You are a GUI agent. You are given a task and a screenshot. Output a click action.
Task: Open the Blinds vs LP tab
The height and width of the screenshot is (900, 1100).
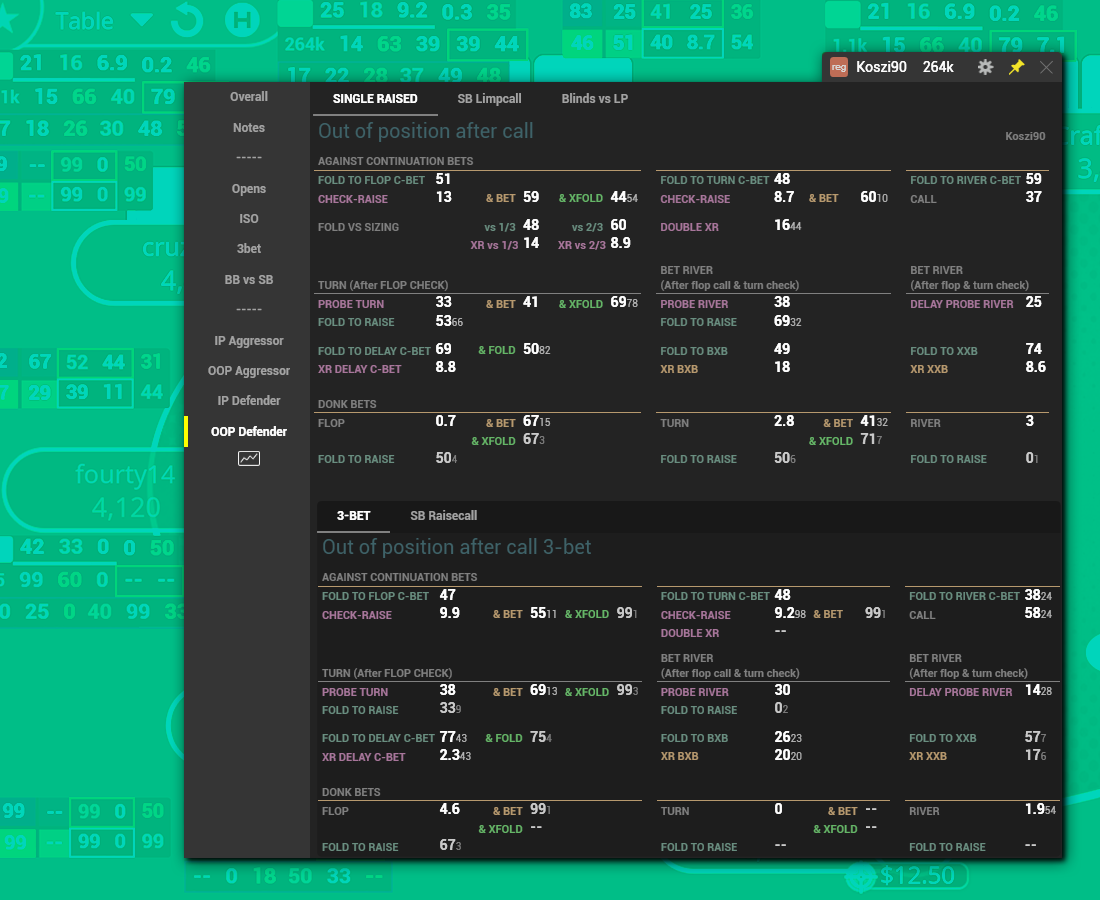coord(594,99)
